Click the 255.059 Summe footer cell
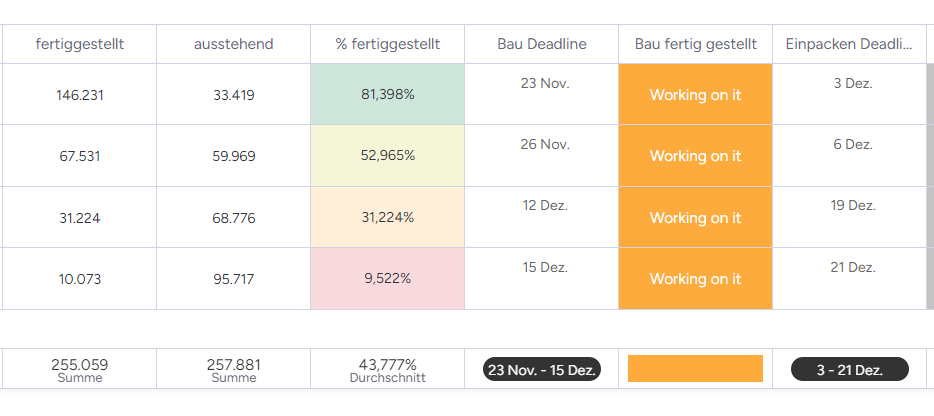 [80, 369]
